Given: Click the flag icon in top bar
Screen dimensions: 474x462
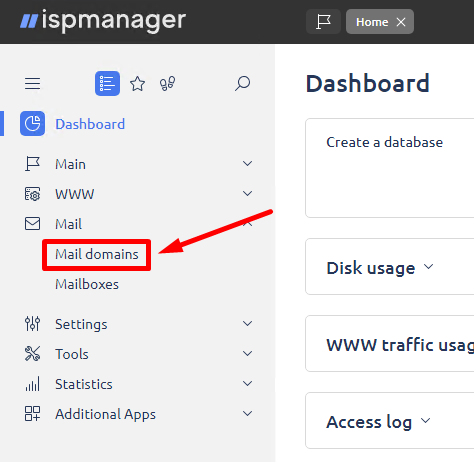Looking at the screenshot, I should click(323, 22).
